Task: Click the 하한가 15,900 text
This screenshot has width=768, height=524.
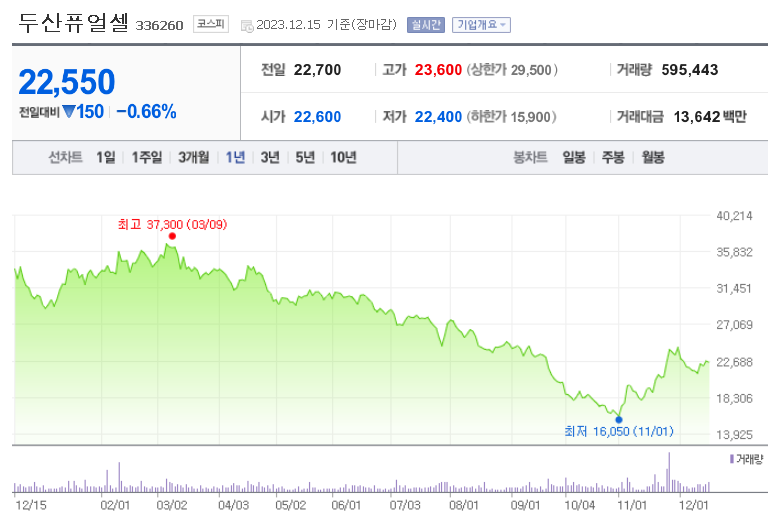Action: (x=511, y=117)
